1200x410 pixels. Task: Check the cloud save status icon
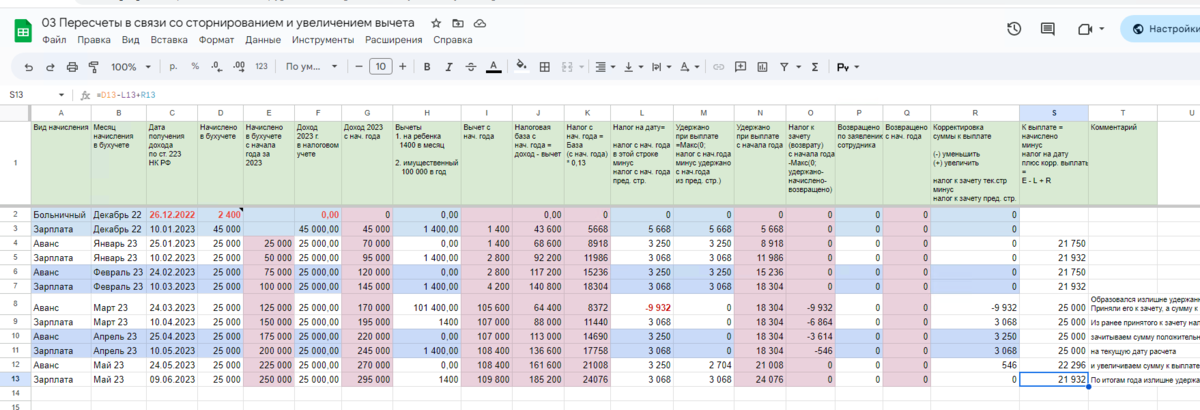coord(480,22)
